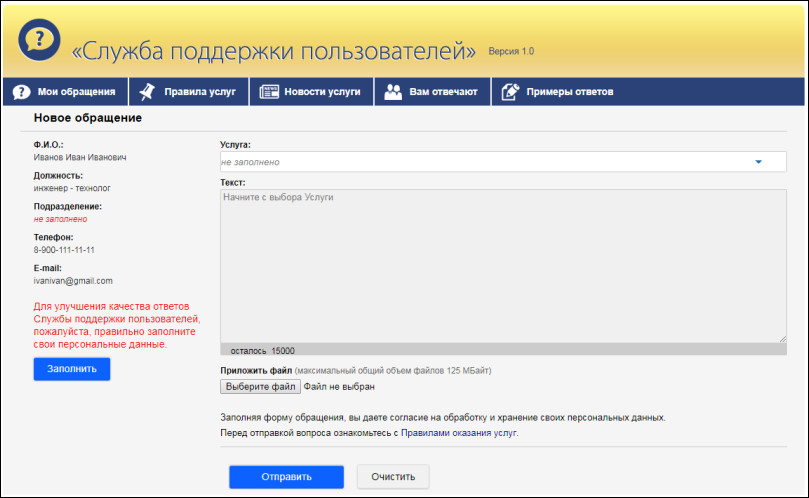Click the resize handle of the text area

[782, 340]
